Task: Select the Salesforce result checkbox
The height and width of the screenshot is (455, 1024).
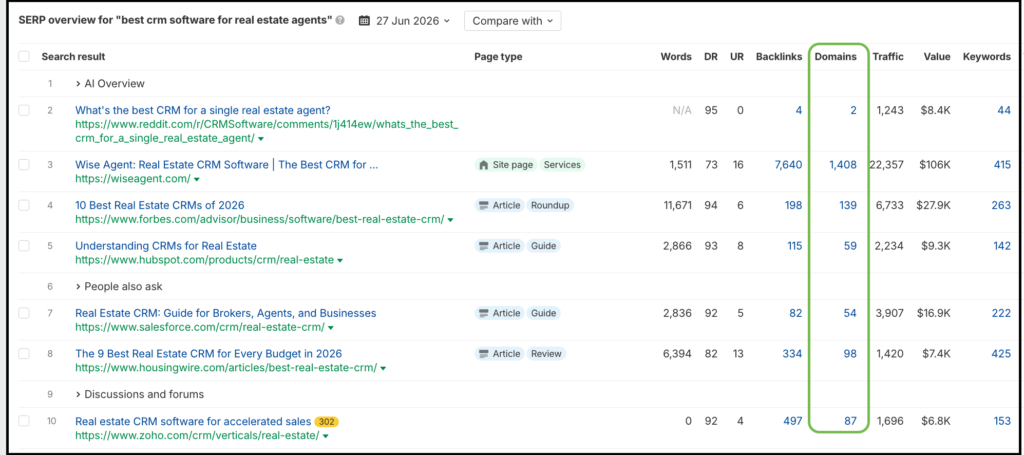Action: (x=24, y=313)
